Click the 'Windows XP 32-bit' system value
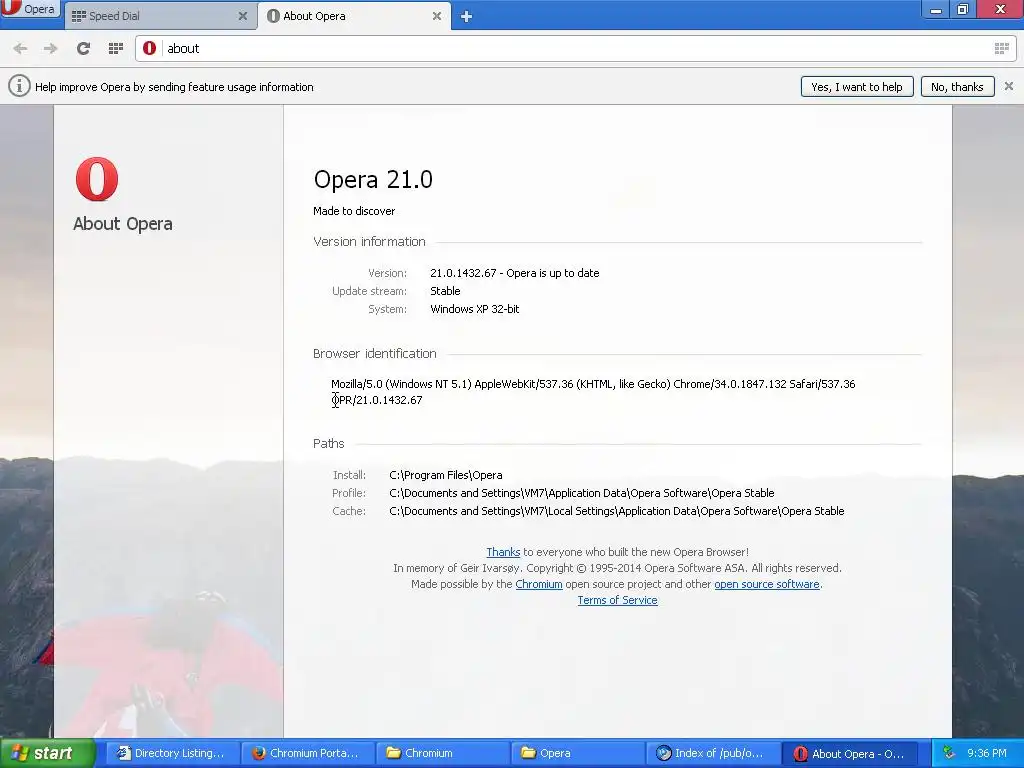The image size is (1024, 768). (475, 309)
